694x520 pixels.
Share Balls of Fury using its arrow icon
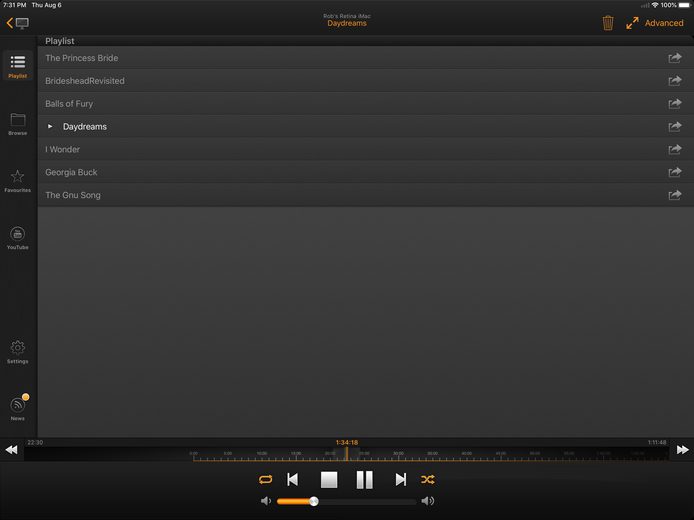pos(675,104)
